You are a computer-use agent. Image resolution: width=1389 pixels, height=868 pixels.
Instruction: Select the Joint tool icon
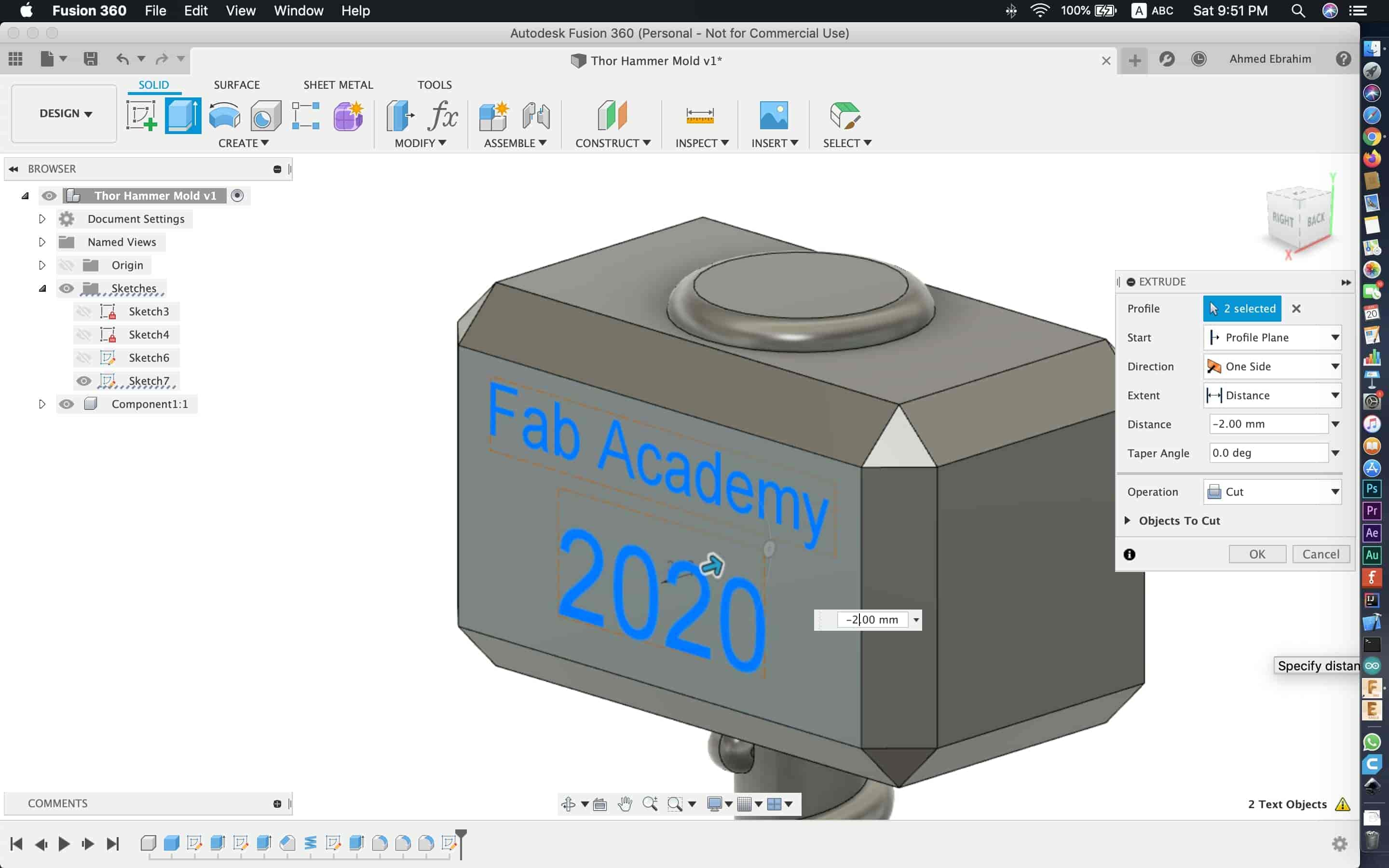[536, 115]
